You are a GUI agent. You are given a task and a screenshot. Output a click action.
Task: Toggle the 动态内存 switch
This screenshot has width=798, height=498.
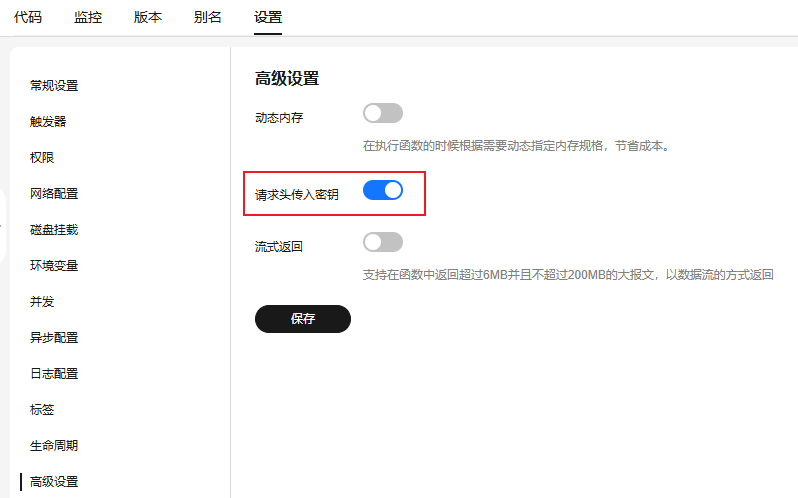pos(382,113)
